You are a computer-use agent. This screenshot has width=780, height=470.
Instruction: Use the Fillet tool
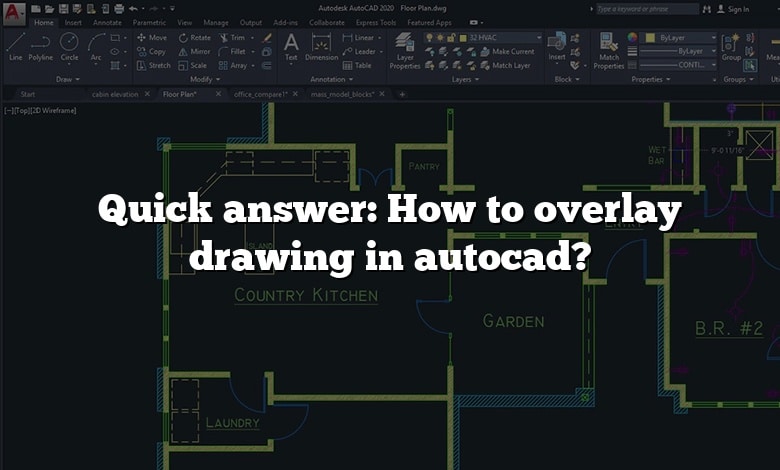tap(232, 52)
